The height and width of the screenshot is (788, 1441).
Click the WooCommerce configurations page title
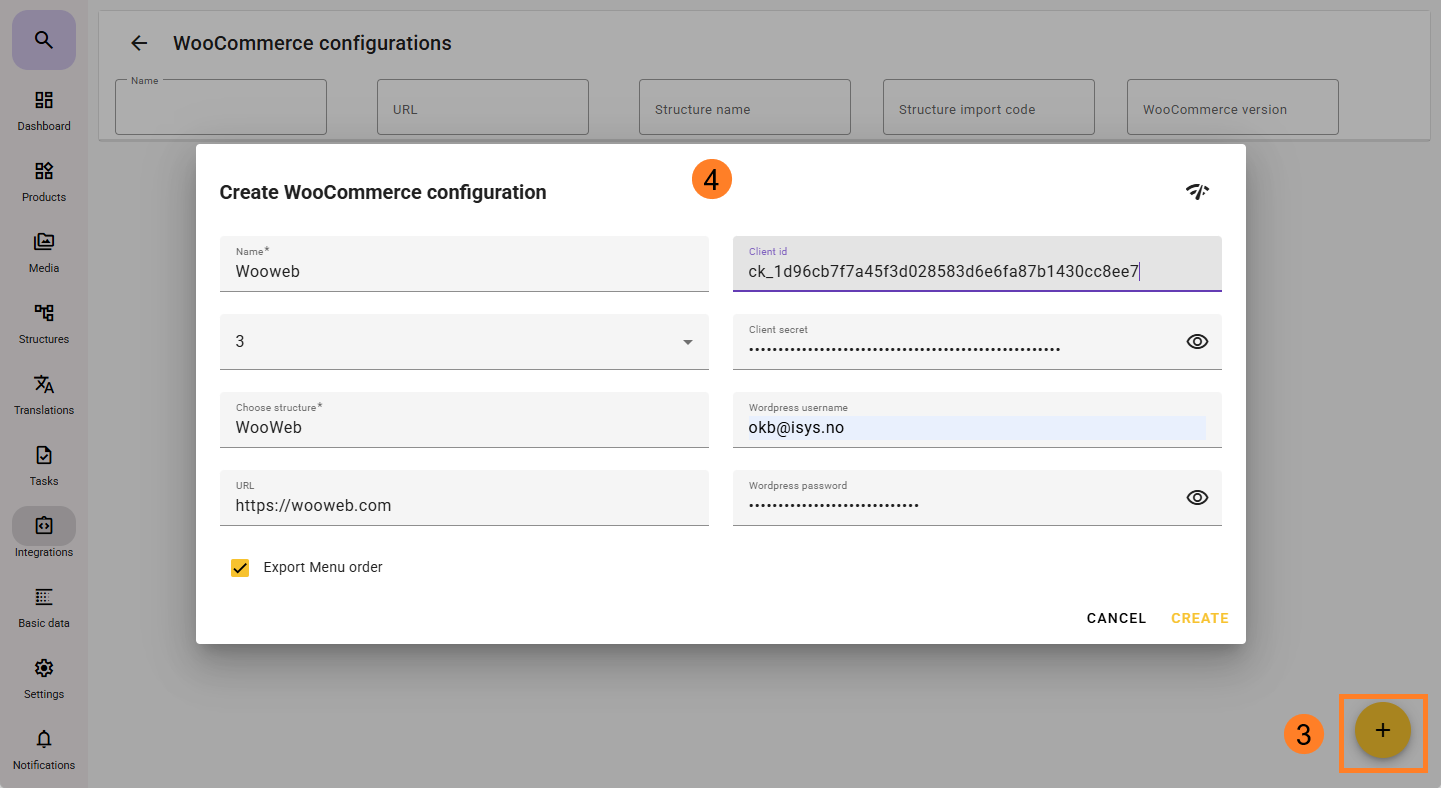[312, 43]
